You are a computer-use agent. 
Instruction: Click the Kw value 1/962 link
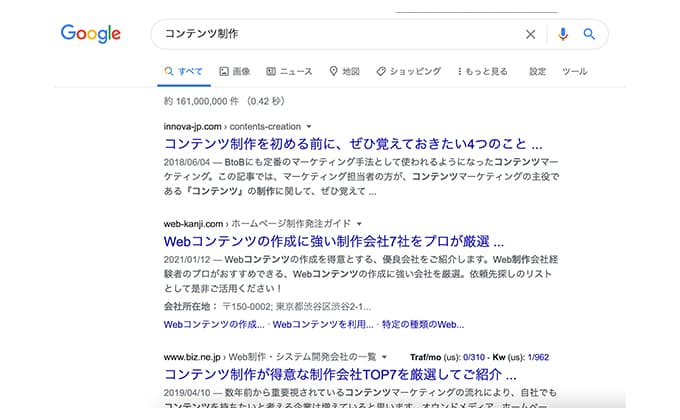point(538,357)
